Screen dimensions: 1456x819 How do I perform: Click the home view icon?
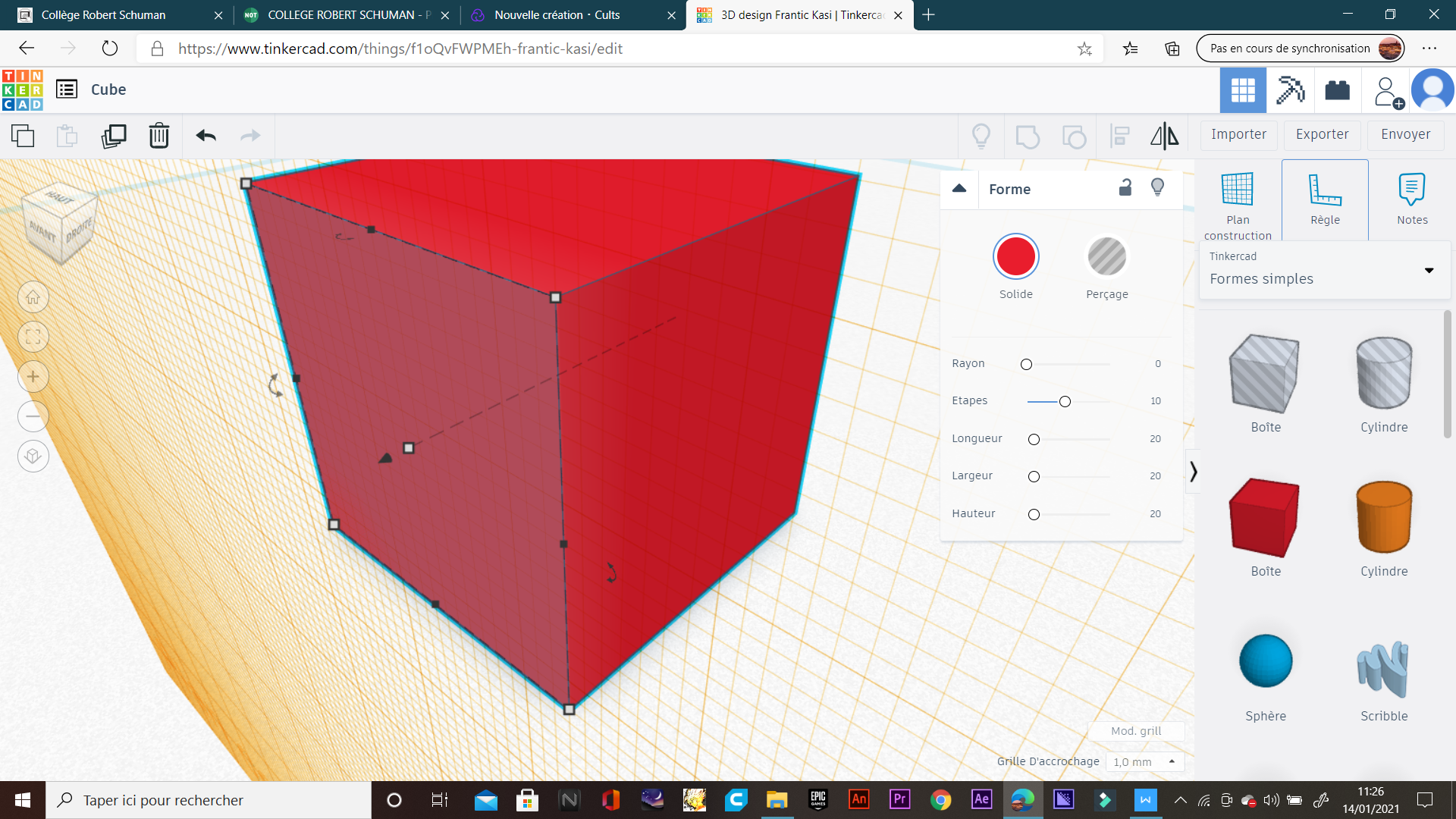point(33,297)
